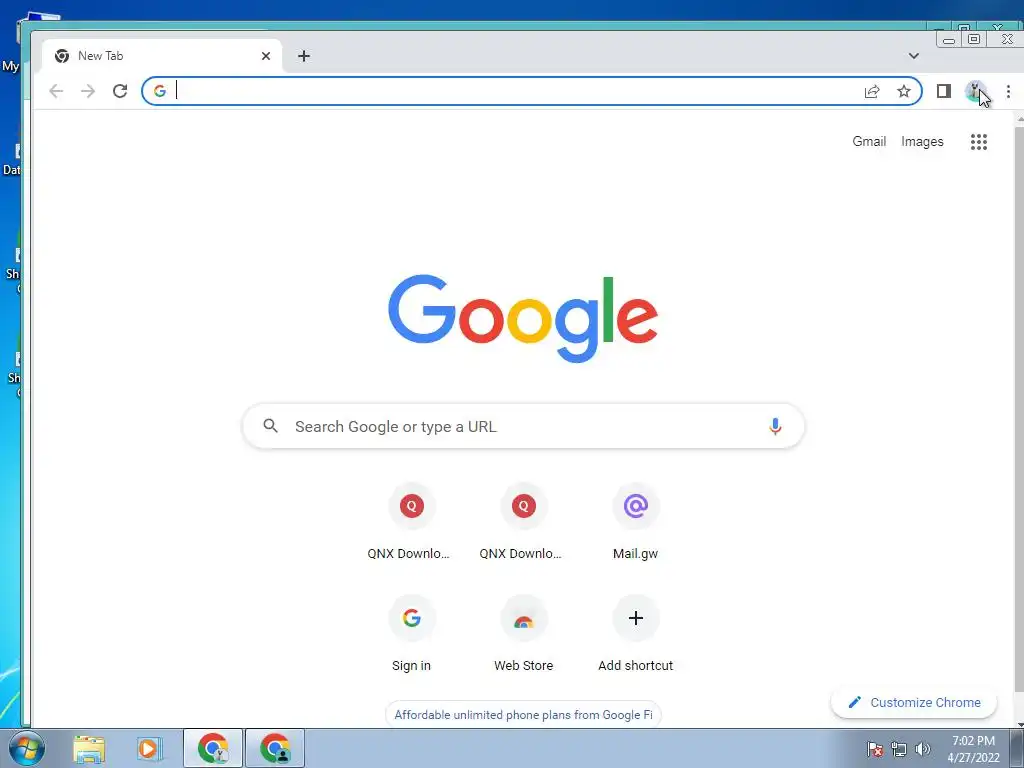This screenshot has height=768, width=1024.
Task: Click the Google logo
Action: [523, 318]
